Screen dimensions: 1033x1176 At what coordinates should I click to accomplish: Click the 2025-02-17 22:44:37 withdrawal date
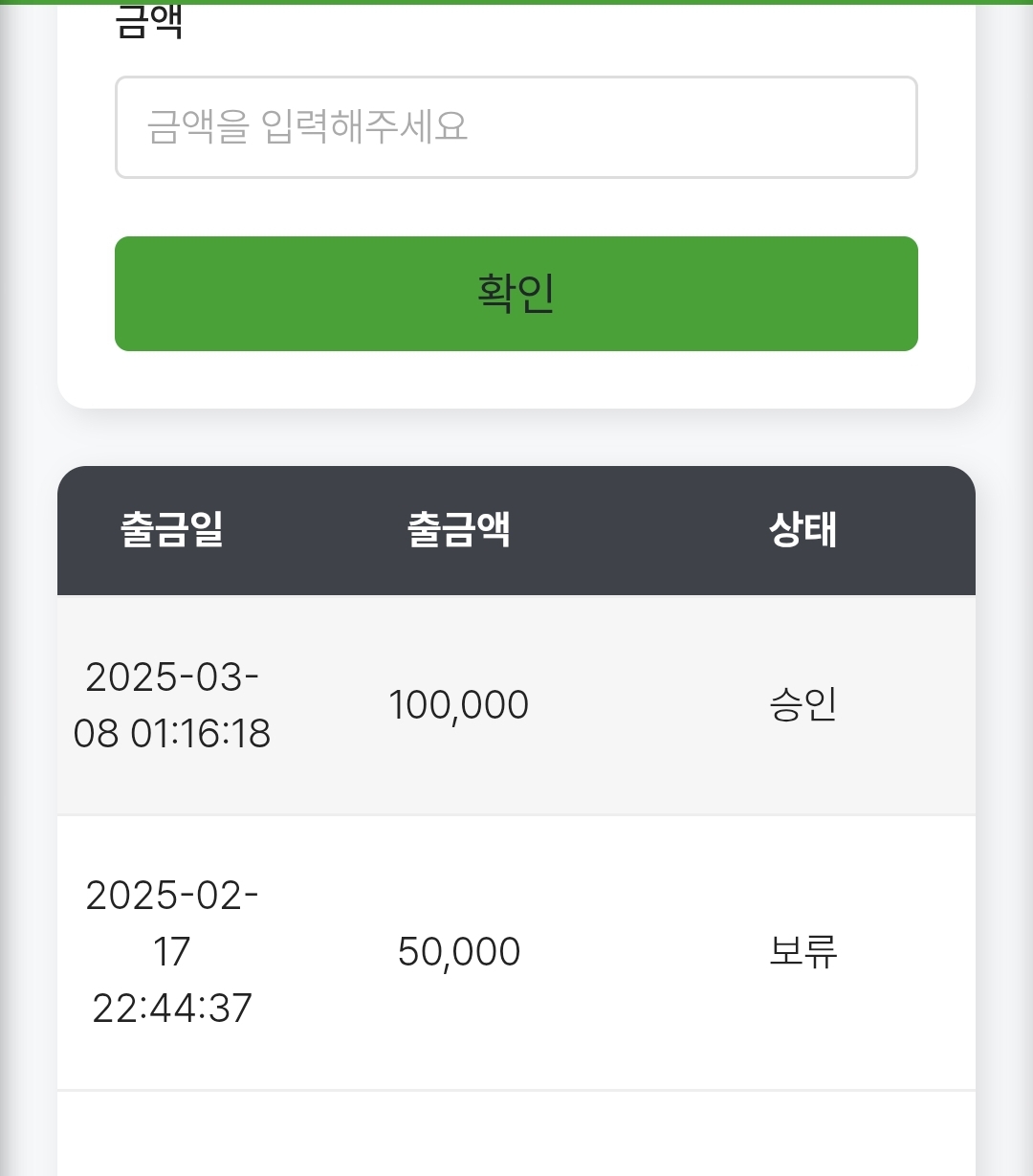click(172, 951)
